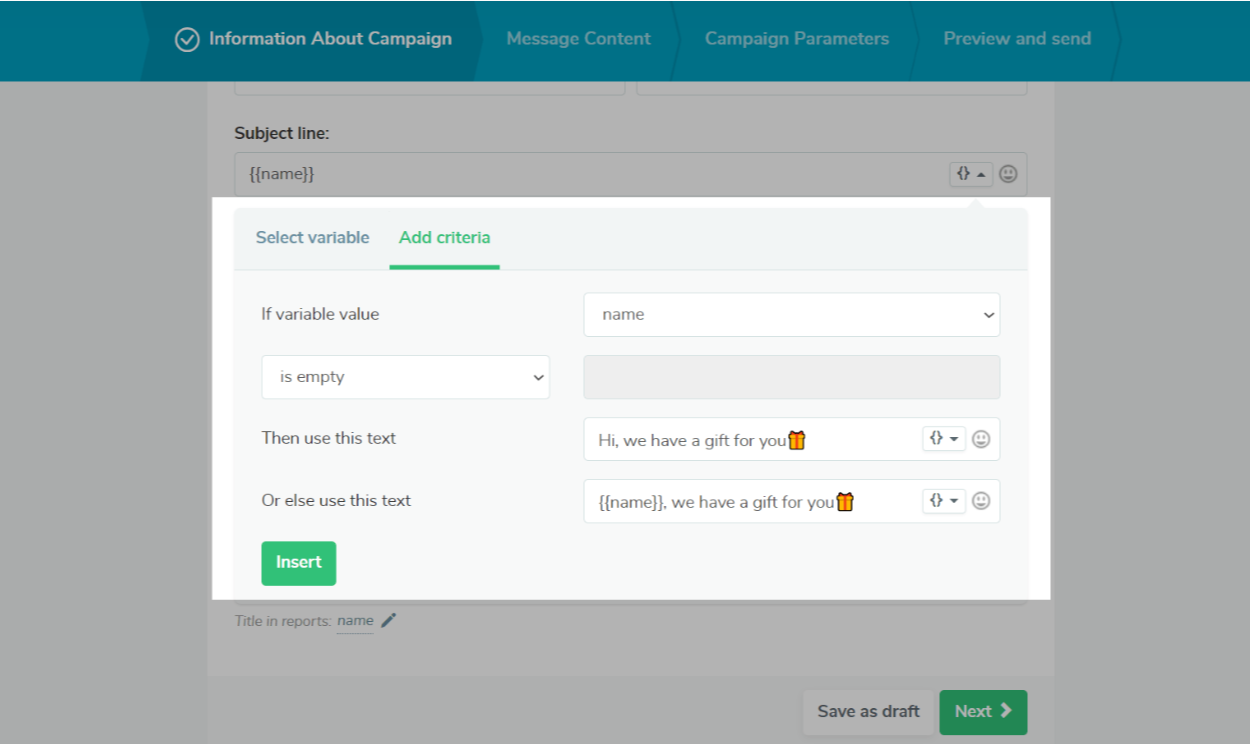Switch to the Select variable tab

coord(311,237)
